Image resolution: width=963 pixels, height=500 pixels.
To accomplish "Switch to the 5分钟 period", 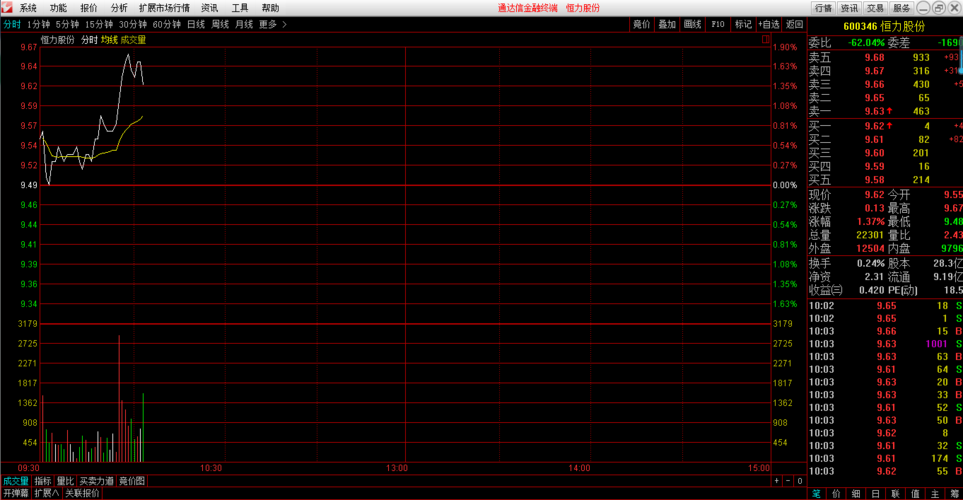I will coord(68,25).
